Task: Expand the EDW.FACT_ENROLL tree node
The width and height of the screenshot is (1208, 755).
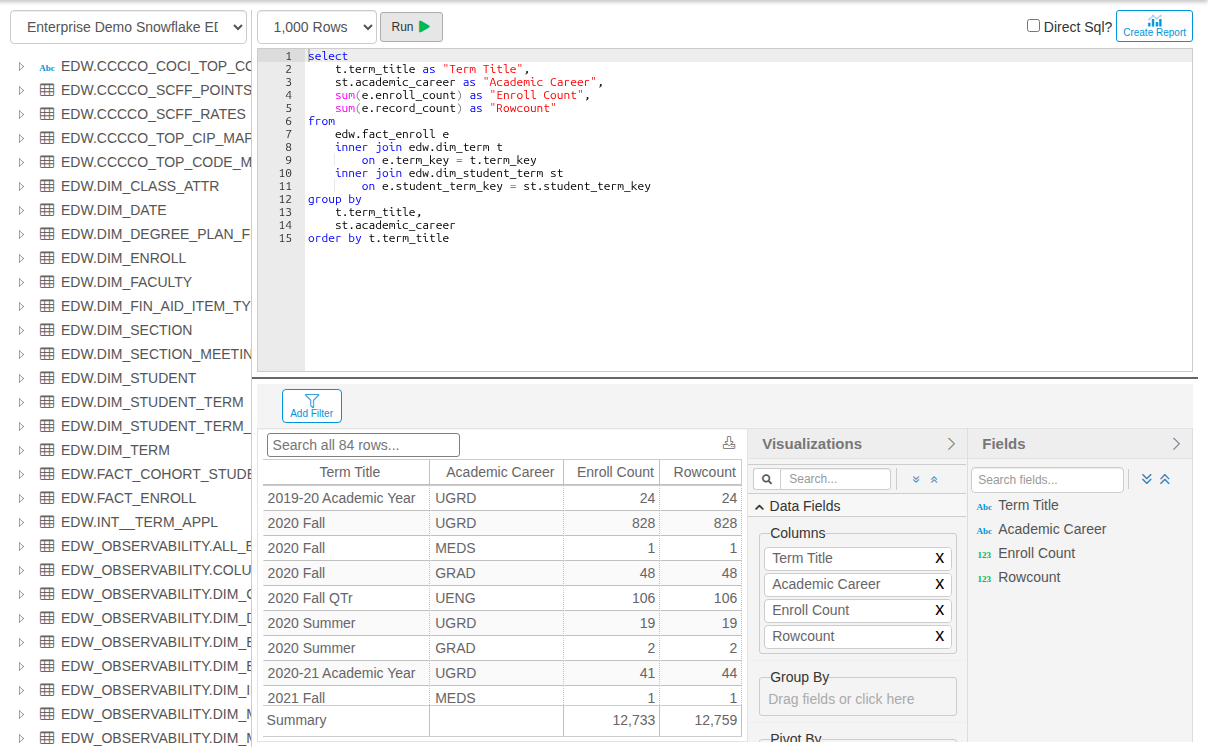Action: [x=20, y=498]
